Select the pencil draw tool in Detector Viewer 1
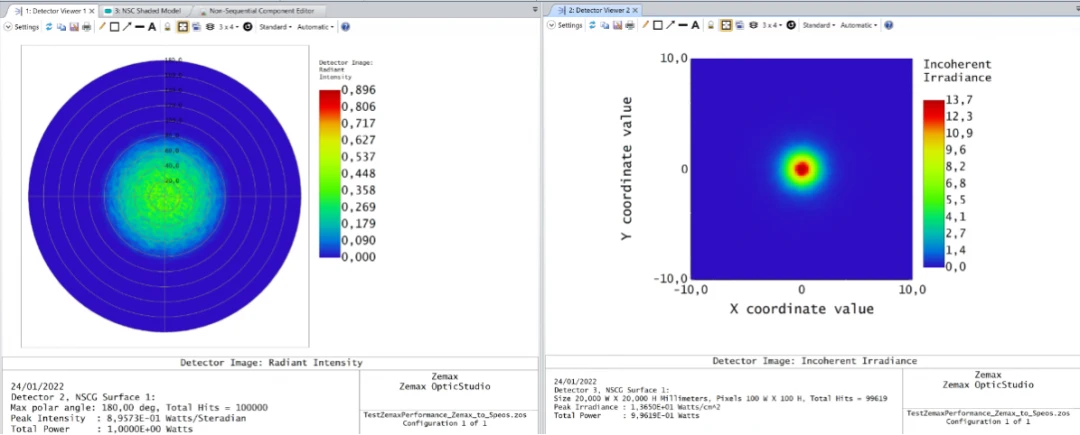This screenshot has height=435, width=1080. coord(102,27)
